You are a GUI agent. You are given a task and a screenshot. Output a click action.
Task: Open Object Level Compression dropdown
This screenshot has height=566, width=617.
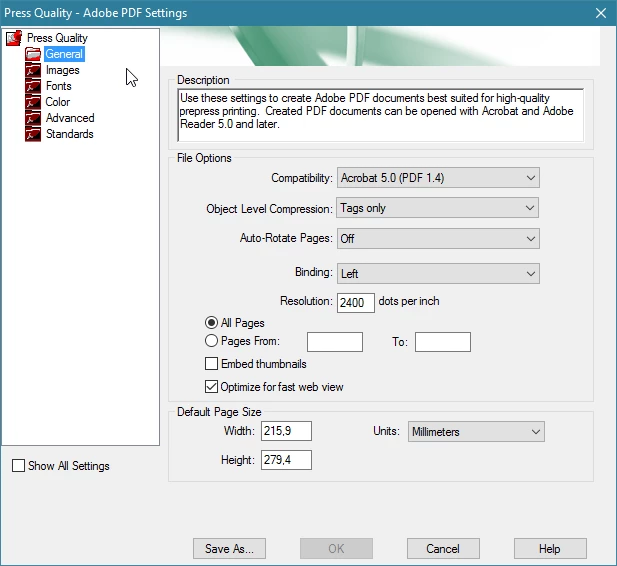(x=437, y=208)
